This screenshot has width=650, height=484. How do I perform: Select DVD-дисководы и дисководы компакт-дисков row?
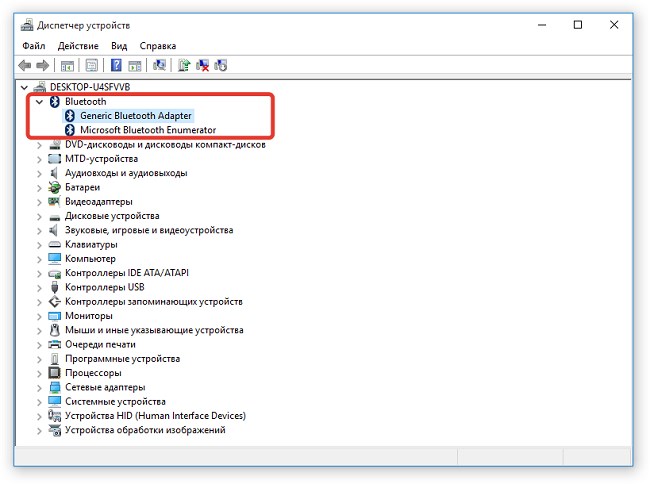click(x=165, y=145)
